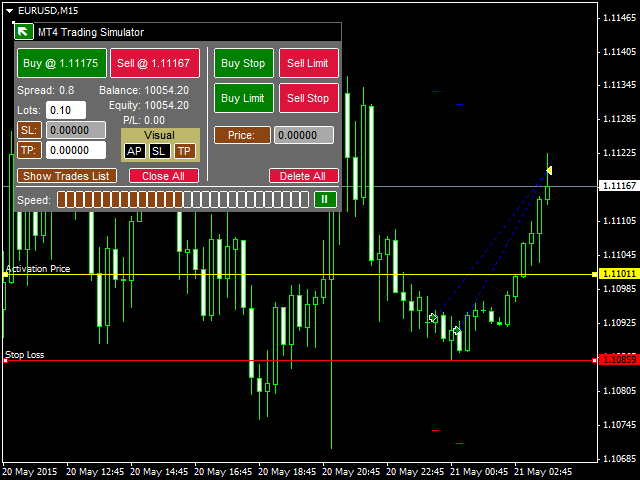Click the Equity: 10054.20 readout
Image resolution: width=640 pixels, height=480 pixels.
(149, 105)
